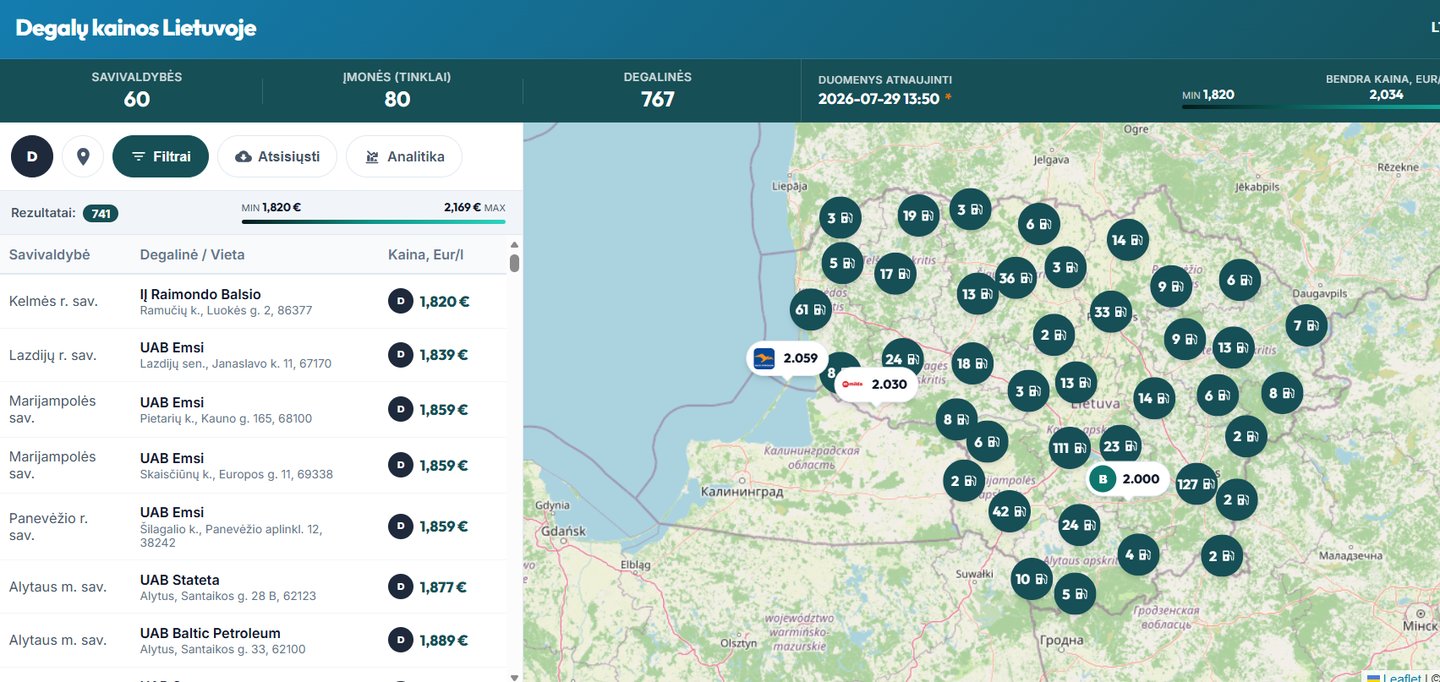Click the map cluster marker showing 42
The width and height of the screenshot is (1440, 682).
(1008, 511)
